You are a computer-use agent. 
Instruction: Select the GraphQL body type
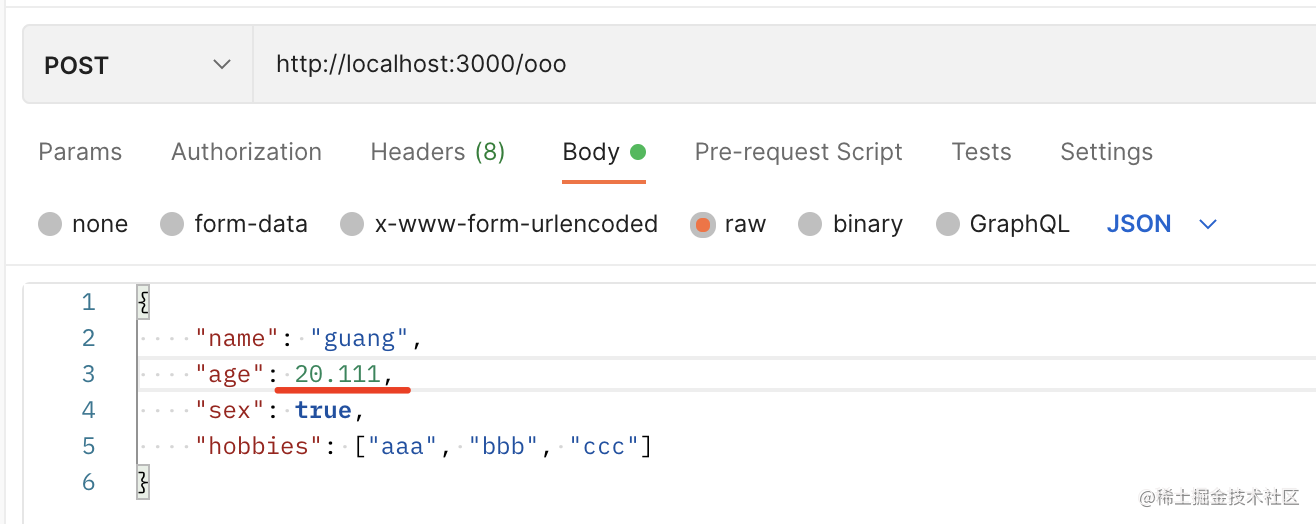pyautogui.click(x=947, y=224)
